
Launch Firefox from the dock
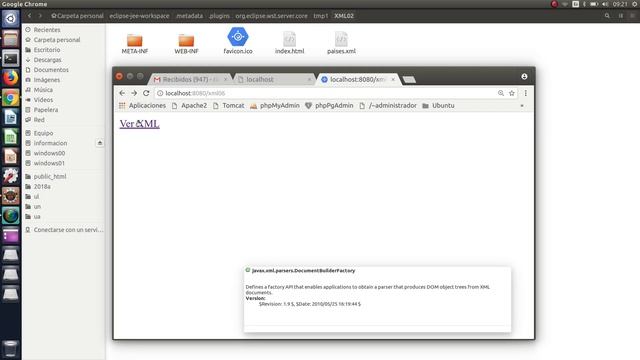[11, 78]
